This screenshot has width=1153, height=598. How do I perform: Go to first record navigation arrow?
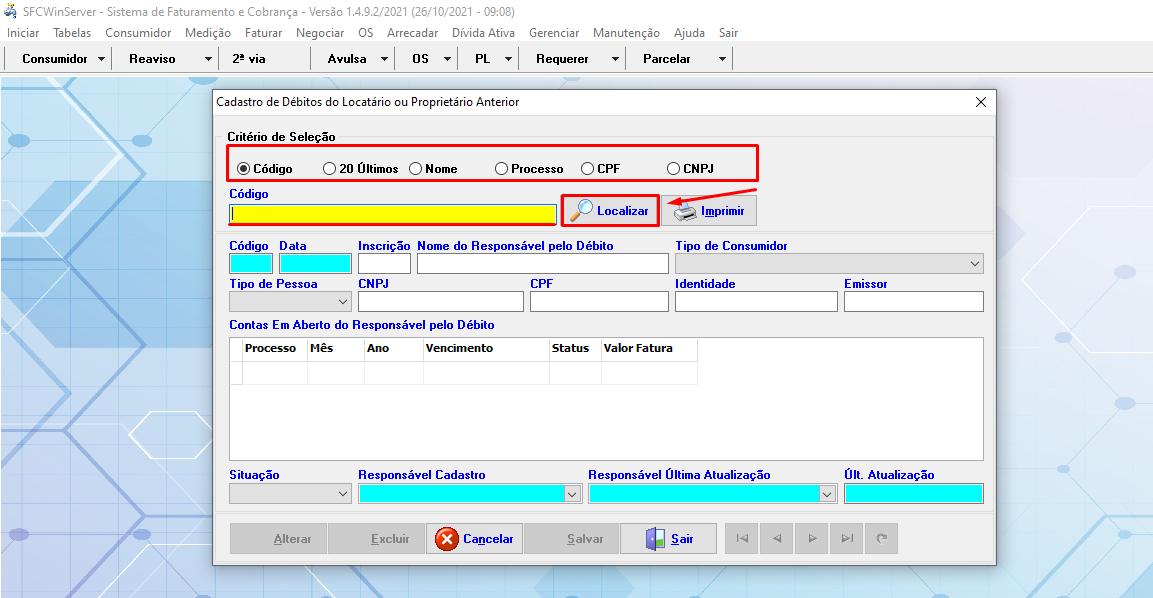[x=742, y=539]
